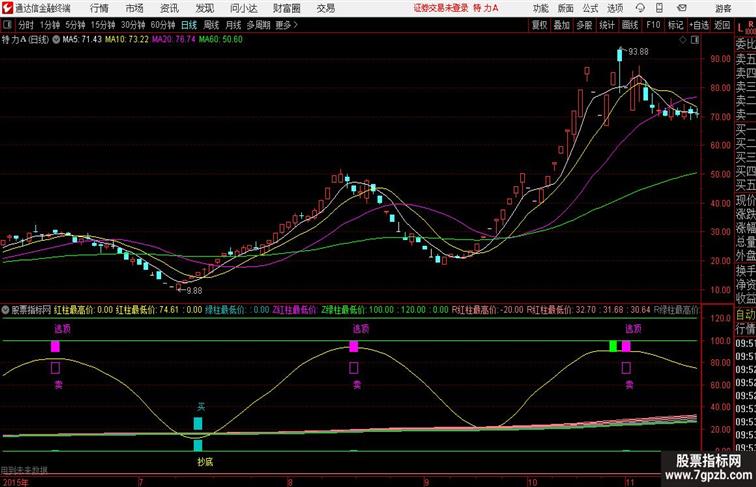Click the MA60: 50.60 value
The height and width of the screenshot is (487, 756).
point(221,40)
